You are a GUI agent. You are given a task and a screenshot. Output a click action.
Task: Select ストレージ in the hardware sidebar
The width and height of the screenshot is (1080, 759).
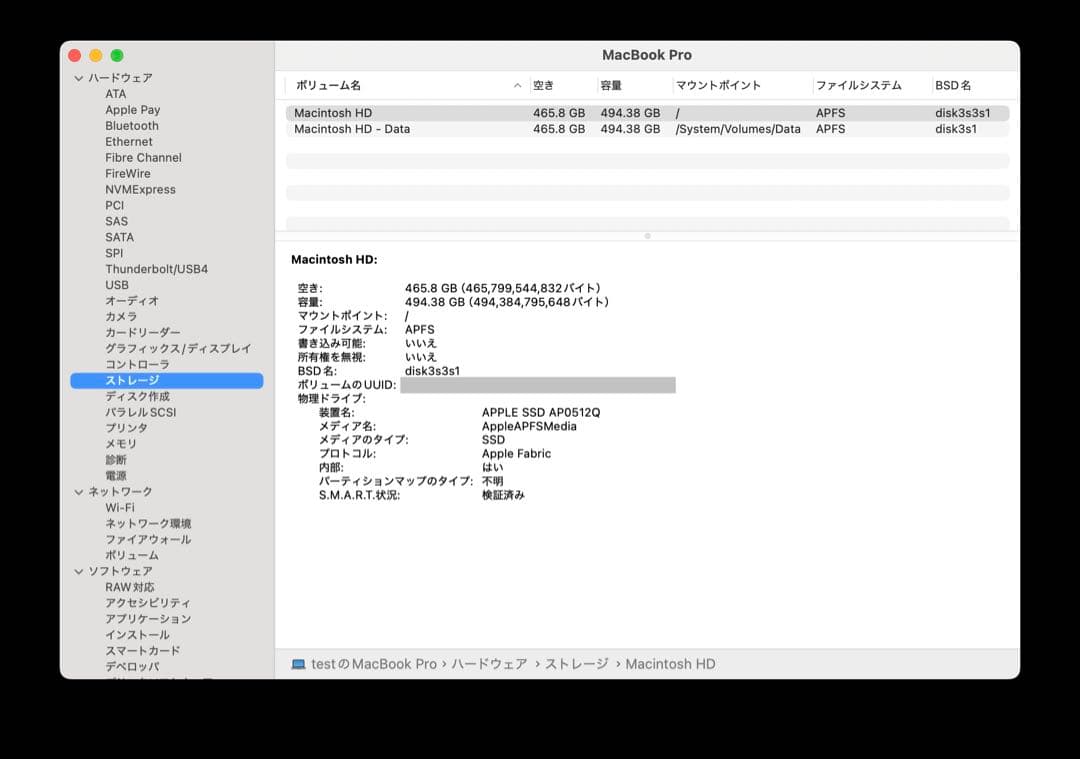pyautogui.click(x=128, y=380)
